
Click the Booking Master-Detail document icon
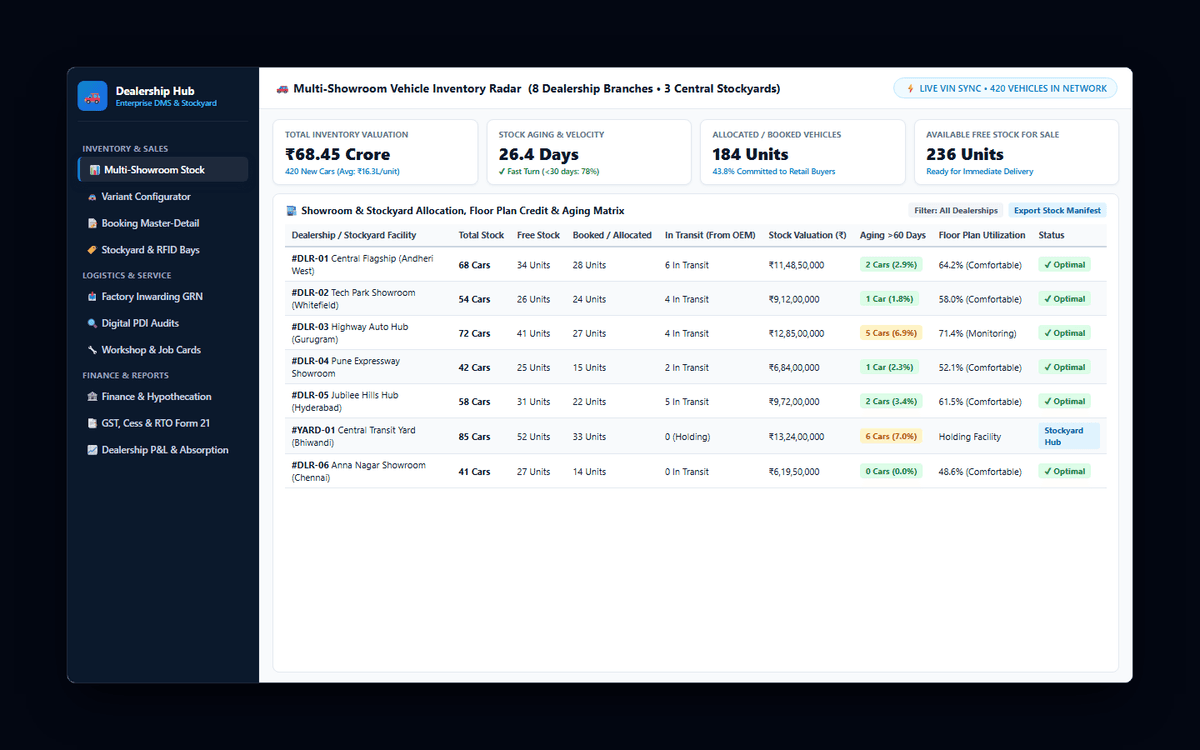tap(92, 224)
